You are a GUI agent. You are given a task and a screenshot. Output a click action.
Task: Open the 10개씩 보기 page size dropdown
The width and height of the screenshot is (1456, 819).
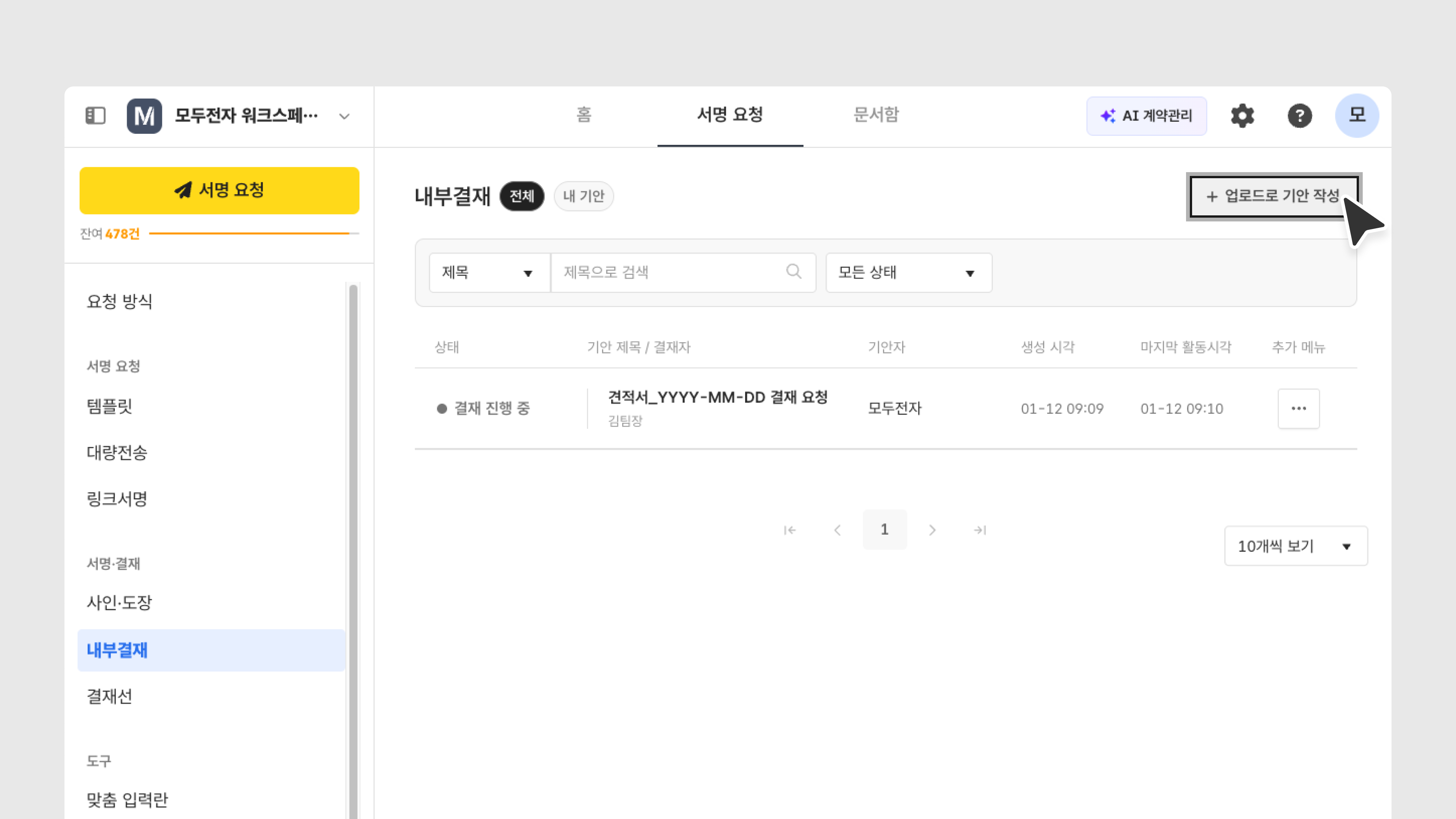[1295, 546]
